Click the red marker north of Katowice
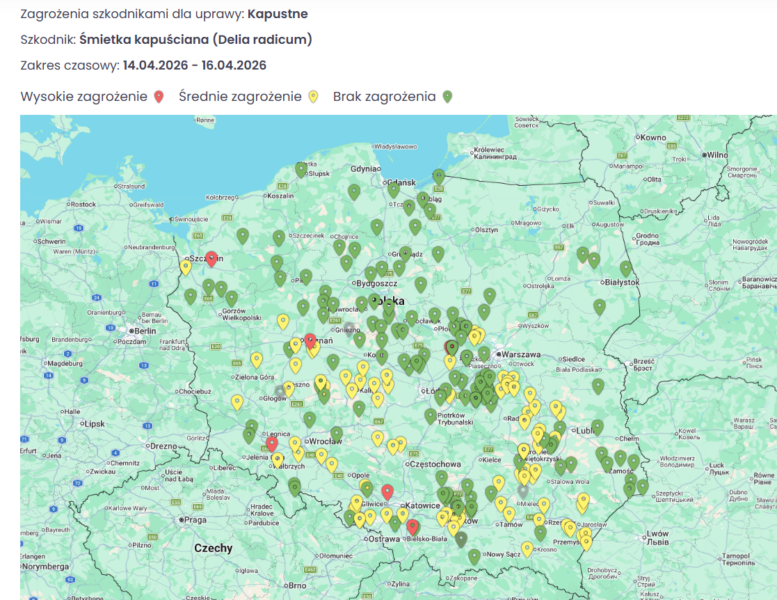Screen dimensions: 777x600 388,492
